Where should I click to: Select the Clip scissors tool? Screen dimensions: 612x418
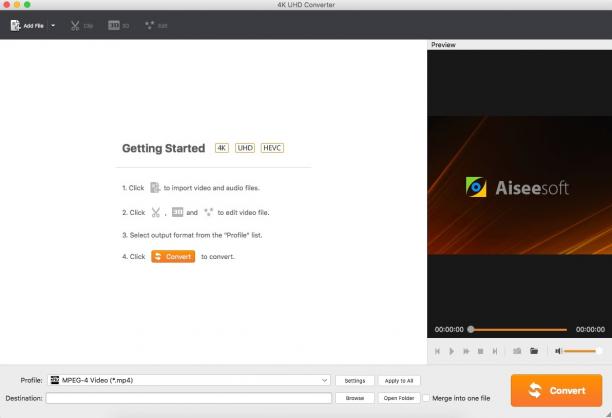[82, 26]
